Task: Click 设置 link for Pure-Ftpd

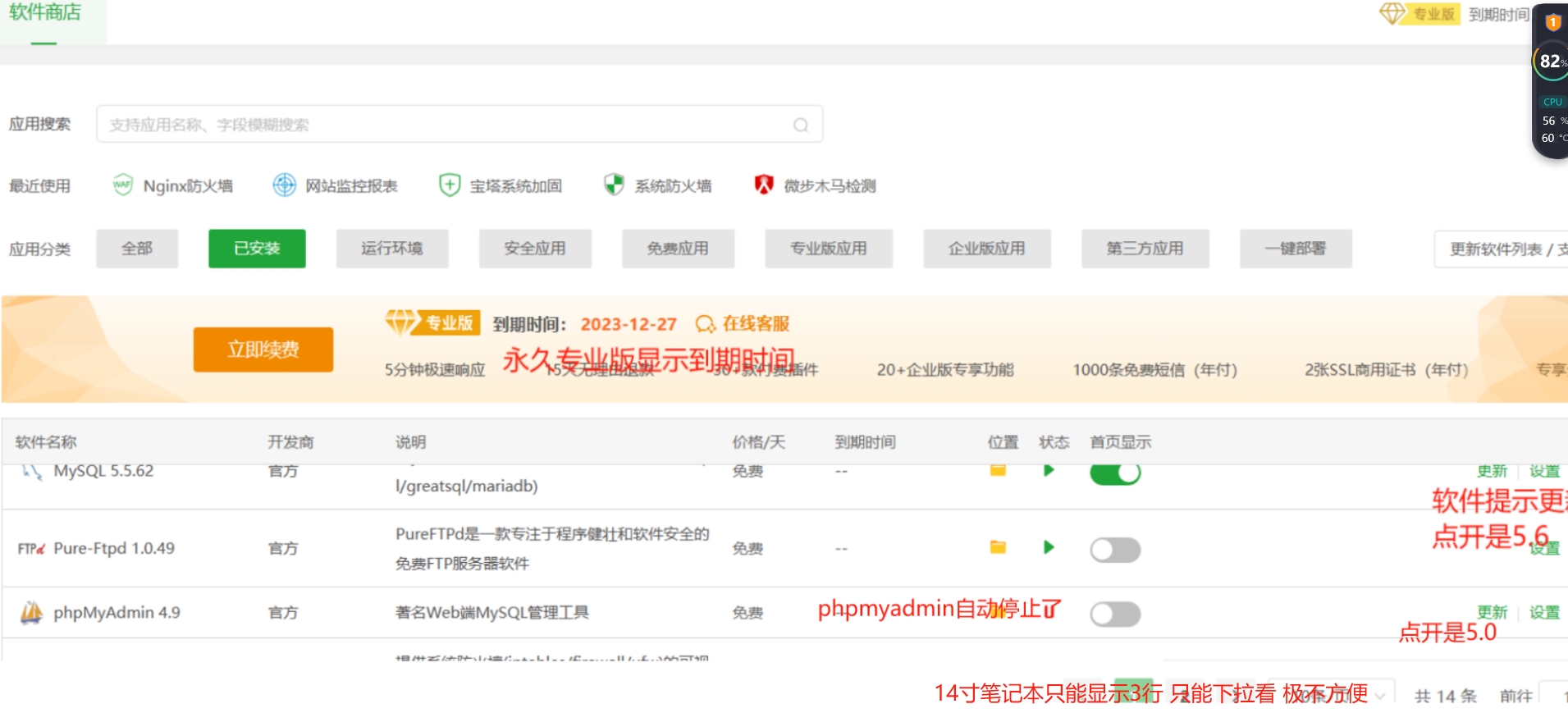Action: [1544, 549]
